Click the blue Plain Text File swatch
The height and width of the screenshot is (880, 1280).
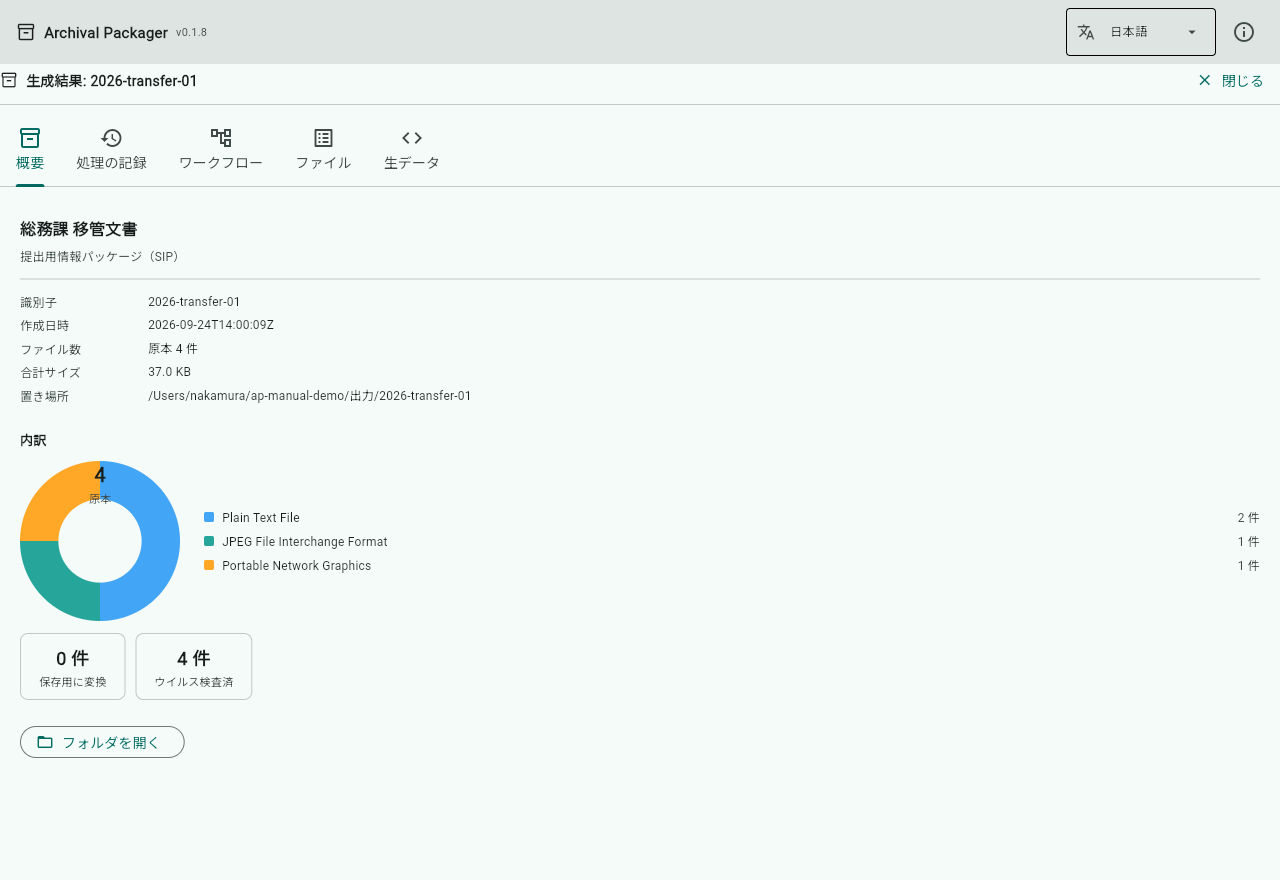tap(209, 517)
